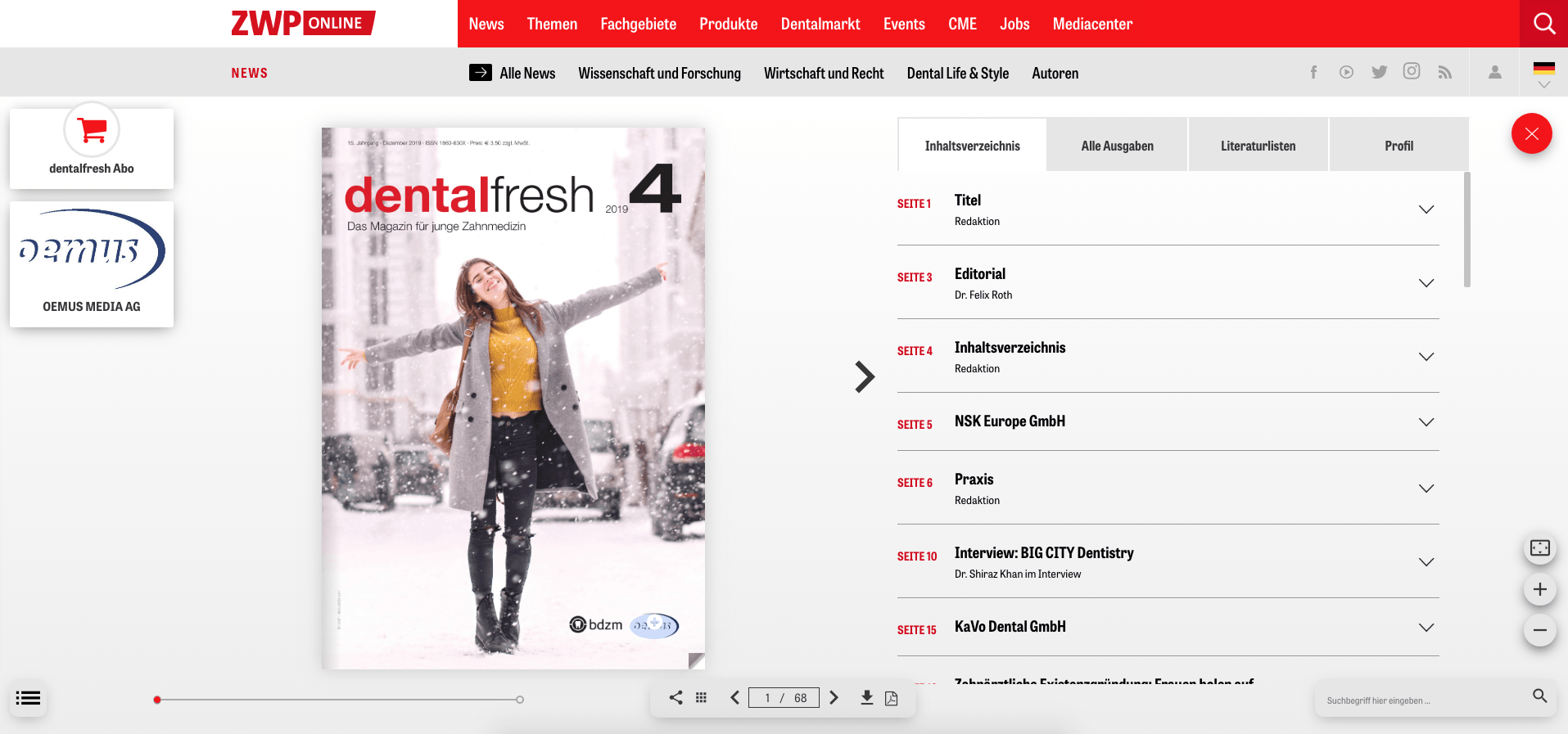Open the Autoren link

point(1055,73)
